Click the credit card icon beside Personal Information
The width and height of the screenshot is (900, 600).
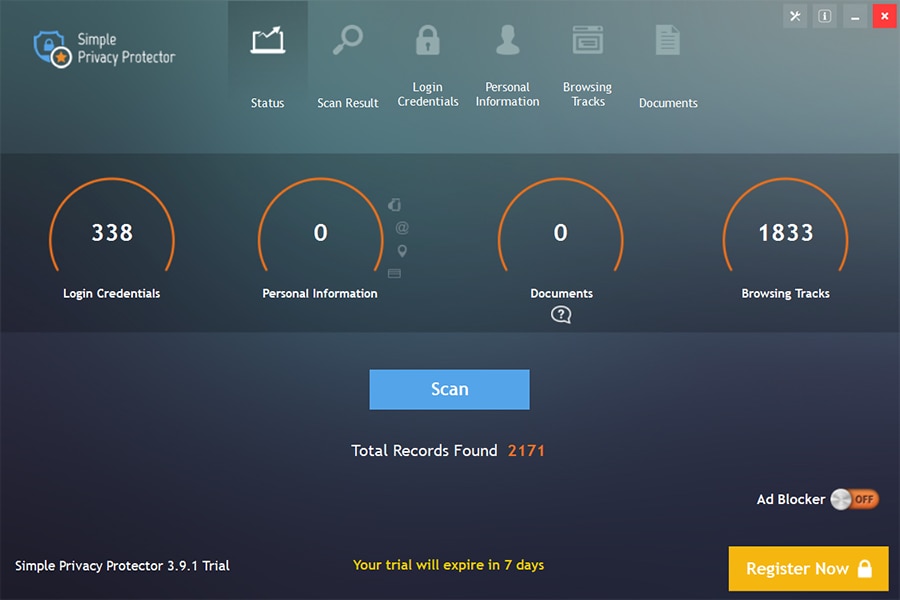(394, 273)
